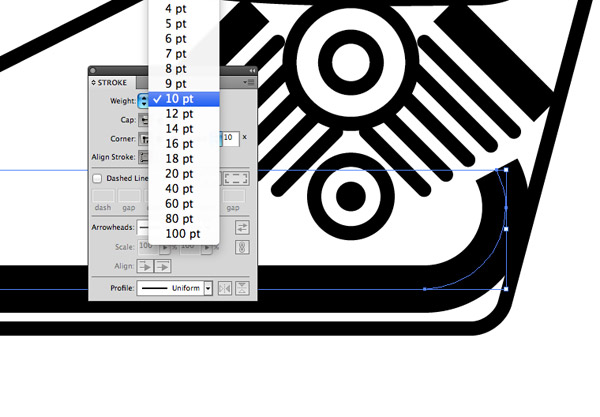The width and height of the screenshot is (600, 417).
Task: Pick 60 pt from weight list
Action: click(184, 204)
